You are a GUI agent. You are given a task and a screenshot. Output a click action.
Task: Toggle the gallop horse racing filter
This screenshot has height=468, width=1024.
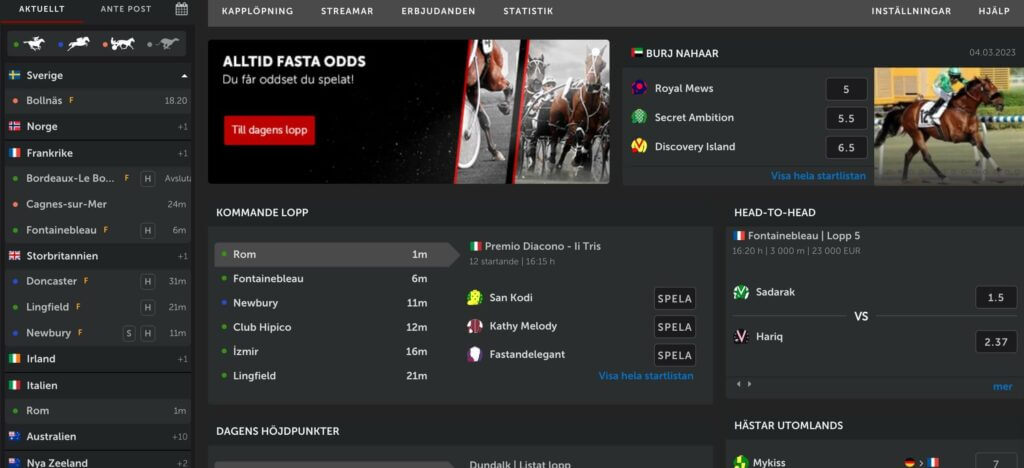click(x=30, y=44)
